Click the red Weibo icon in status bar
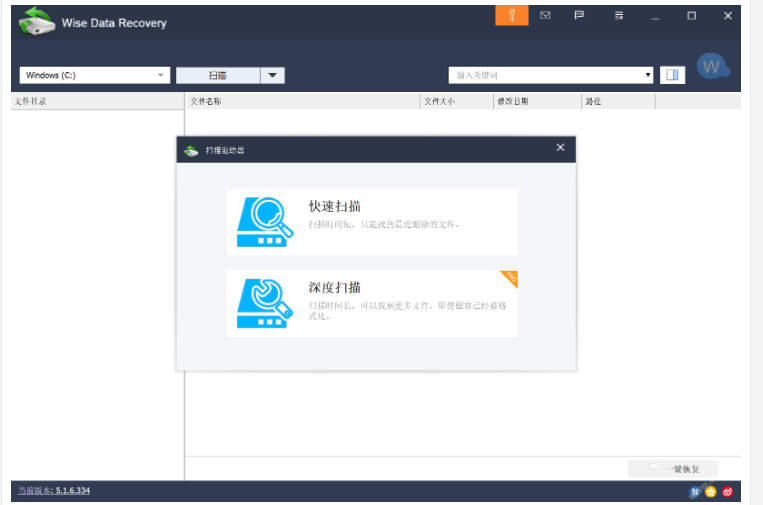763x505 pixels. [x=728, y=491]
